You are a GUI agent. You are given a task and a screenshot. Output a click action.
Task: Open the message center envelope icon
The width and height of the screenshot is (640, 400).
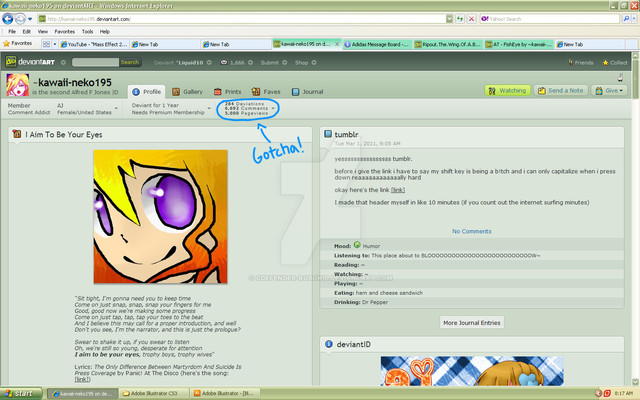(x=224, y=62)
